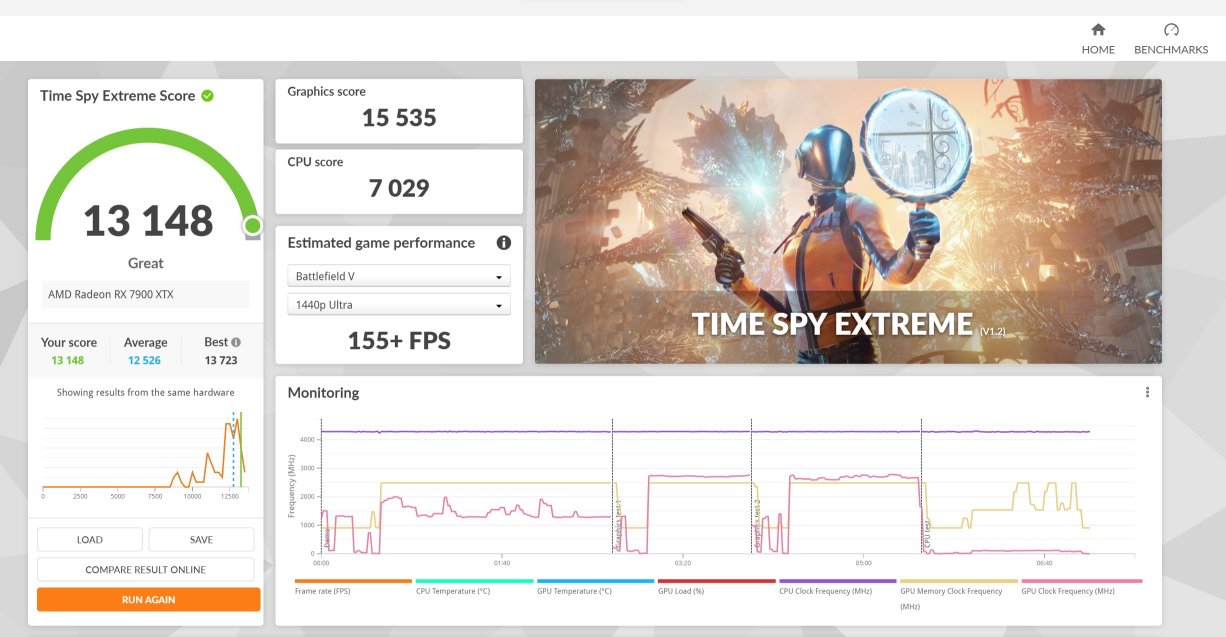Screen dimensions: 1226x637
Task: Click the Time Spy Extreme banner image
Action: [x=848, y=221]
